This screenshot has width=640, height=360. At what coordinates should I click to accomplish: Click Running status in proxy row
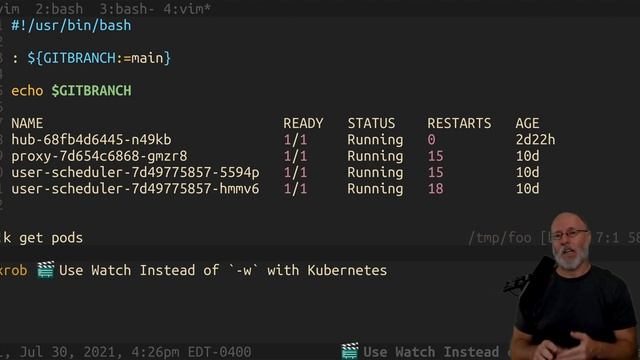(x=375, y=156)
